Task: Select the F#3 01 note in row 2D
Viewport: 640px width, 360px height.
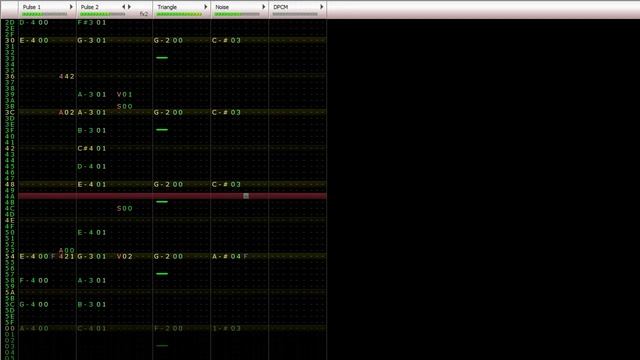Action: [x=92, y=22]
